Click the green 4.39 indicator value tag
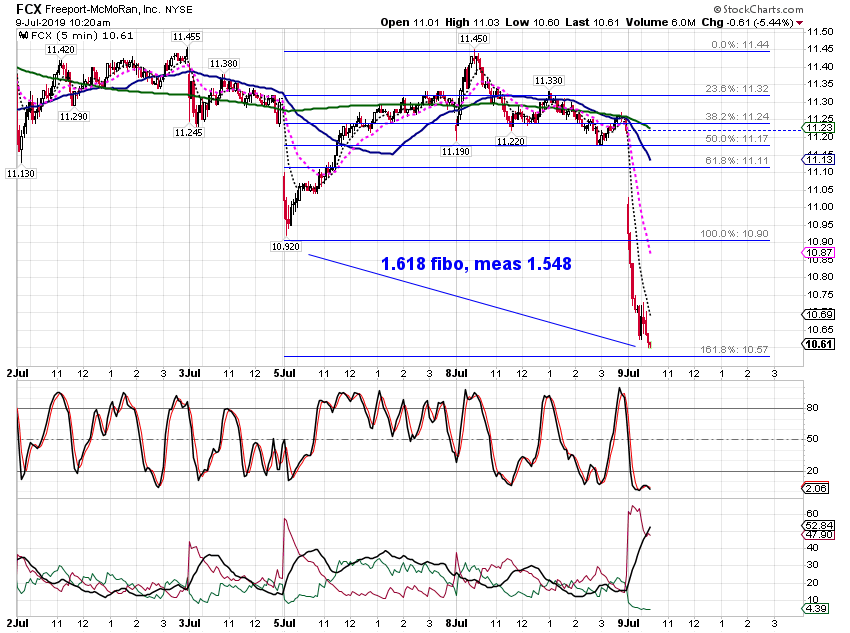Viewport: 850px width, 633px height. pos(816,609)
